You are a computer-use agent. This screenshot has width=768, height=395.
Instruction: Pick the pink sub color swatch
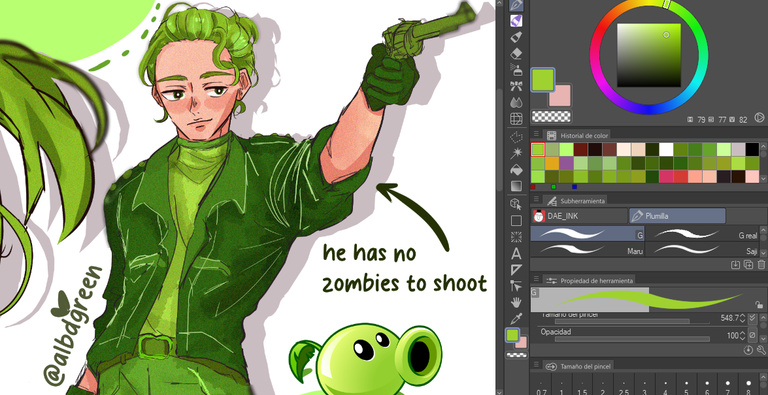coord(560,96)
